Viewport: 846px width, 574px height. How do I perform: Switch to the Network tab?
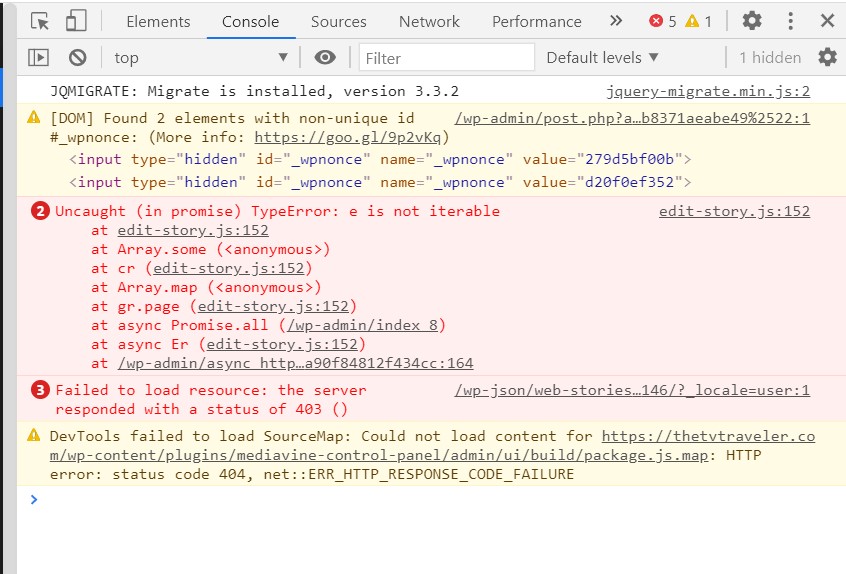tap(429, 21)
